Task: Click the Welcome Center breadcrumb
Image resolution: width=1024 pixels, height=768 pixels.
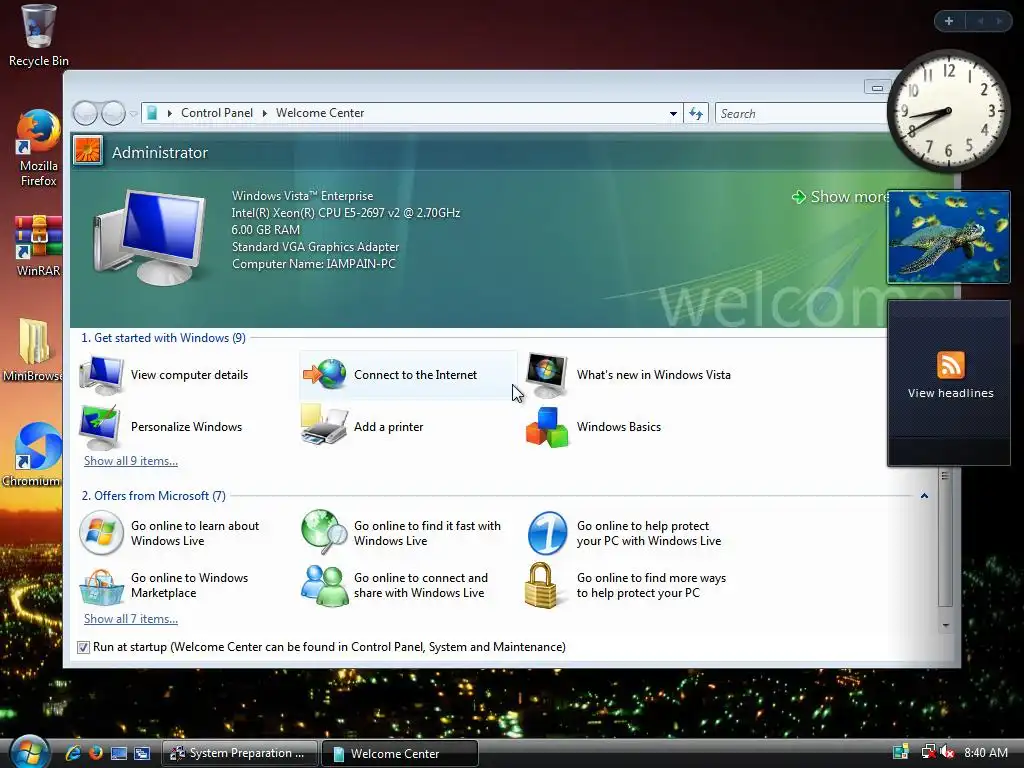Action: point(320,113)
